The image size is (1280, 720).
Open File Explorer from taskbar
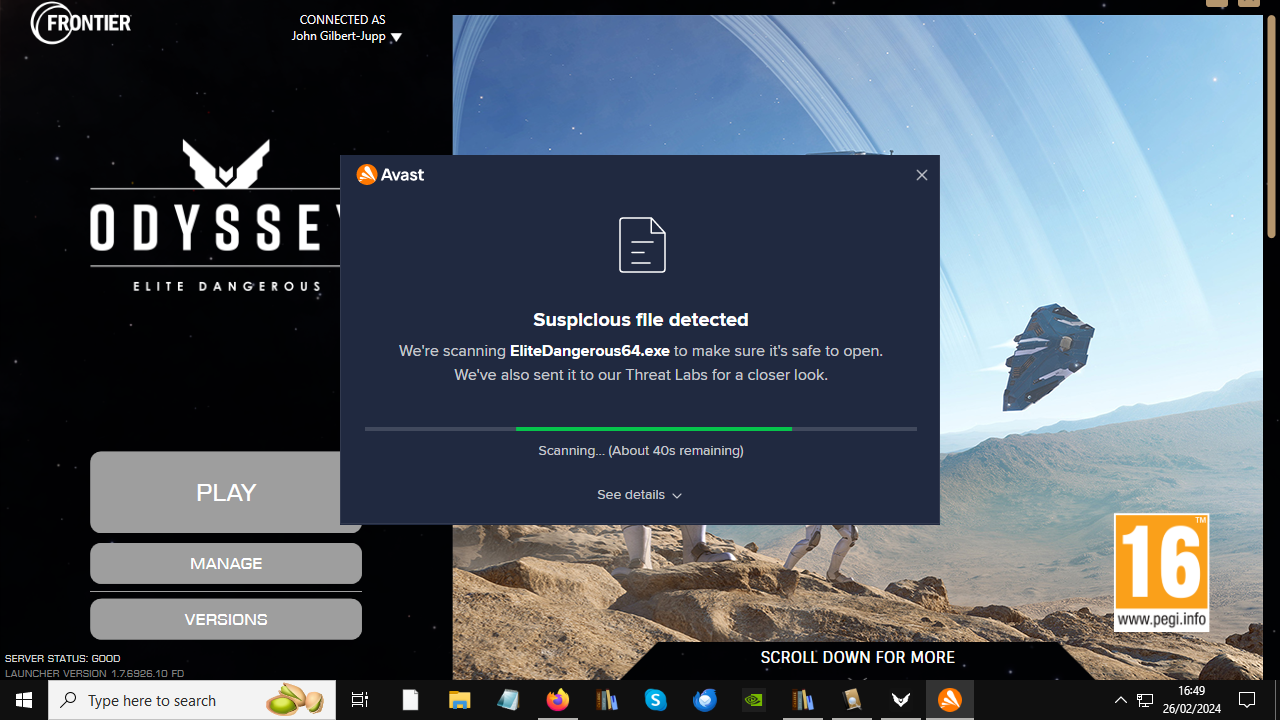coord(459,700)
